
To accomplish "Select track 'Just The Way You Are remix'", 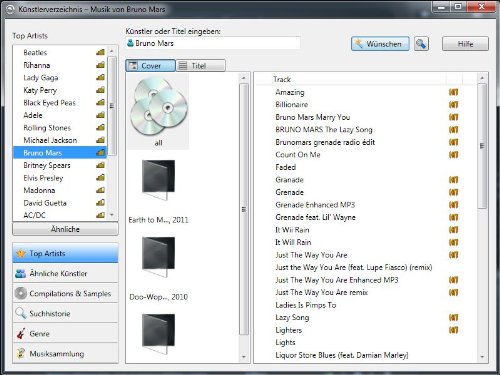I will (321, 292).
